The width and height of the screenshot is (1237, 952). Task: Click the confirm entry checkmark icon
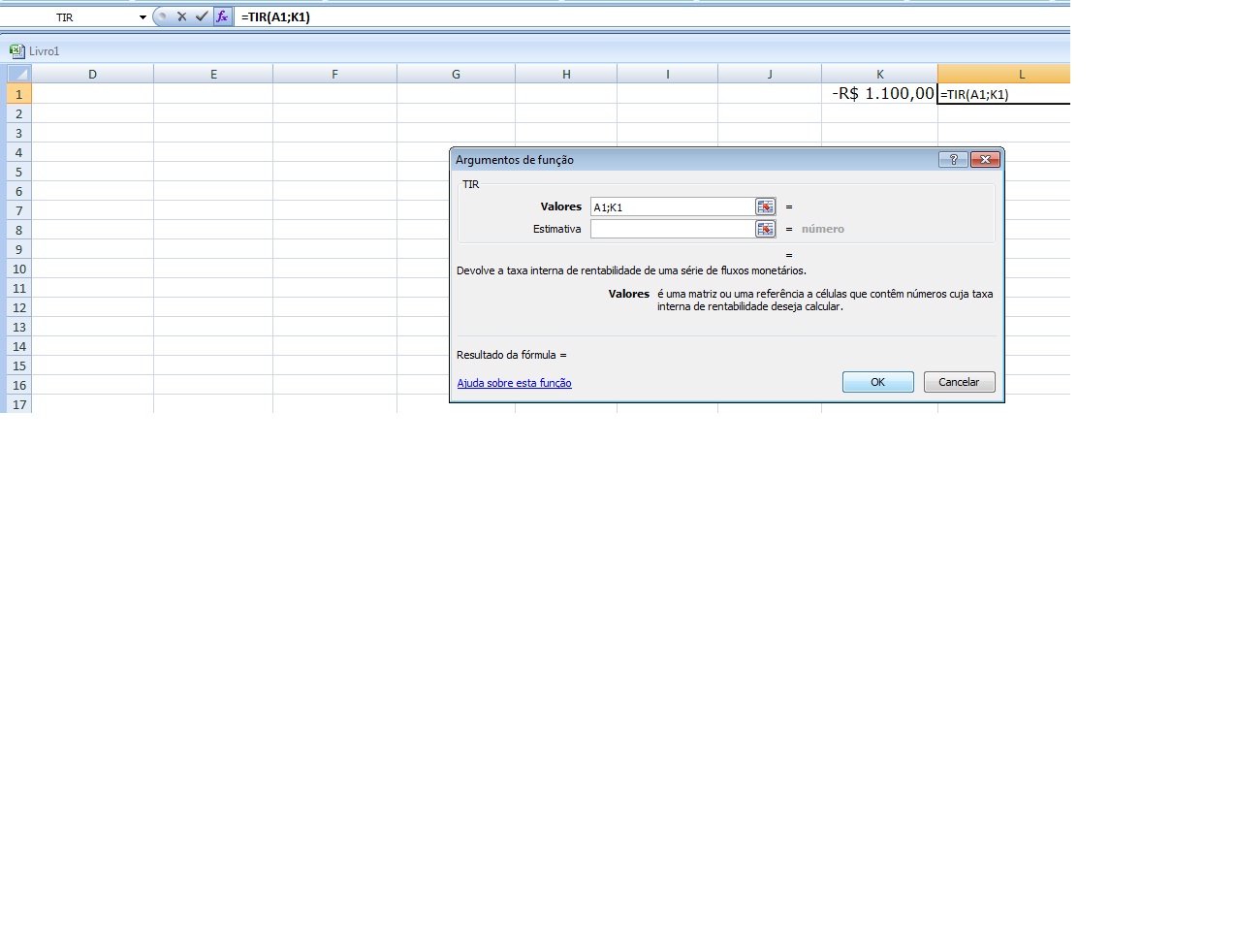[x=202, y=16]
